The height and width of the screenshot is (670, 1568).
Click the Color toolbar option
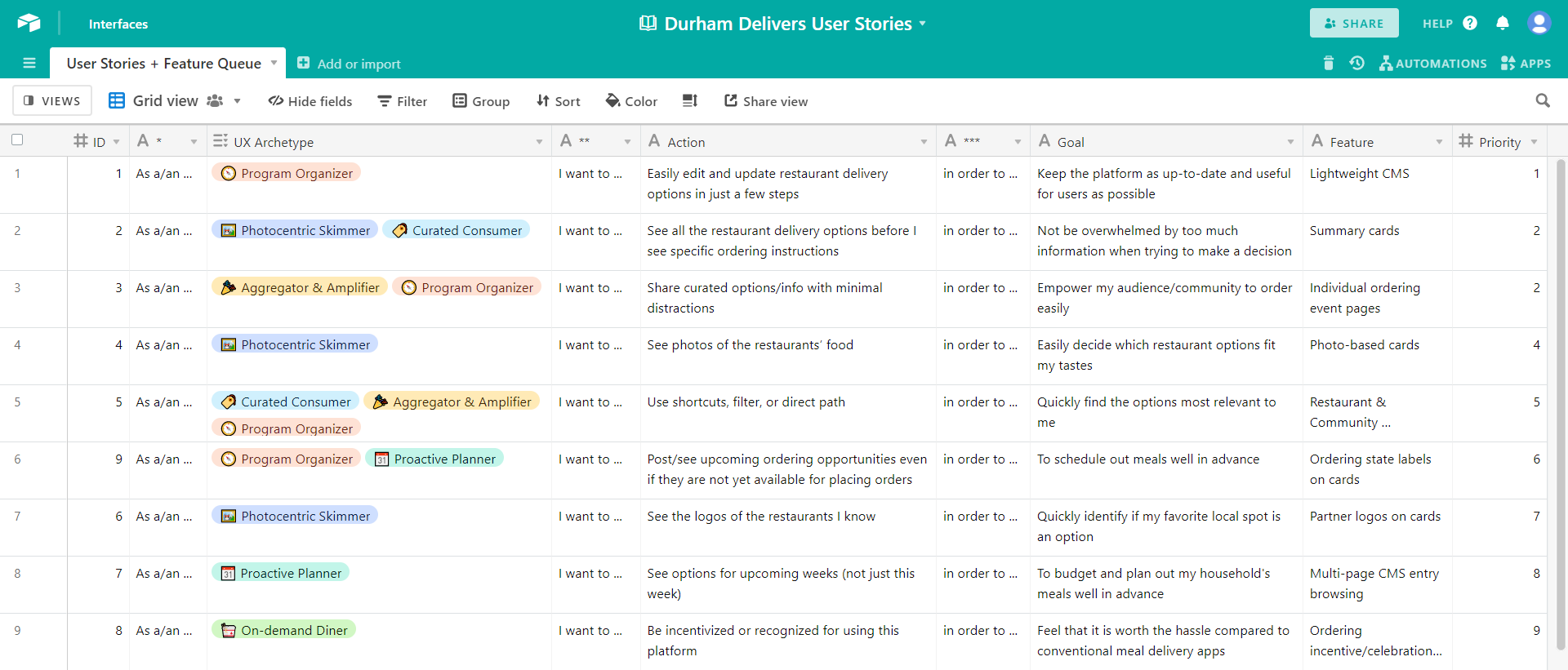631,101
